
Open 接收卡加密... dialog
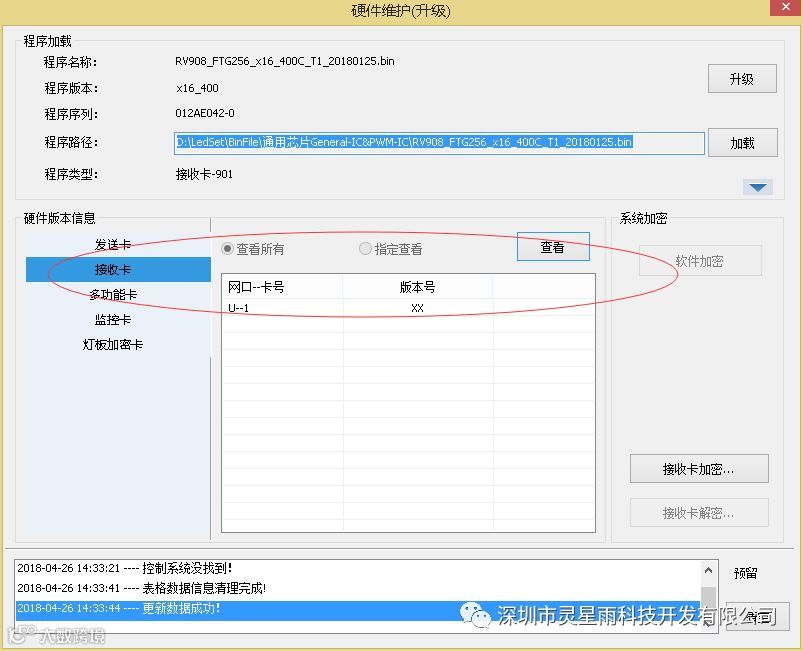[x=699, y=469]
